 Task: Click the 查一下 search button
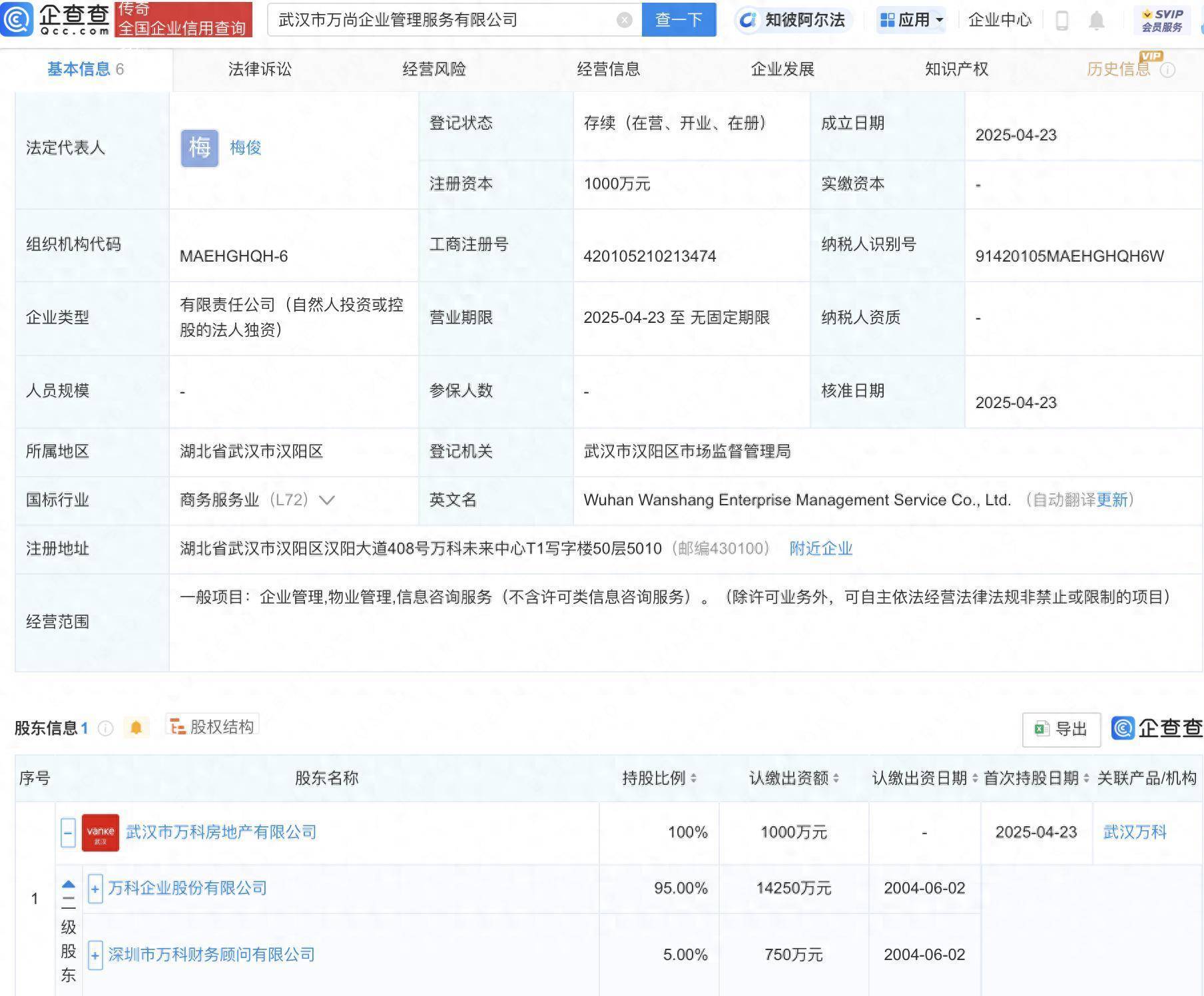pos(679,20)
